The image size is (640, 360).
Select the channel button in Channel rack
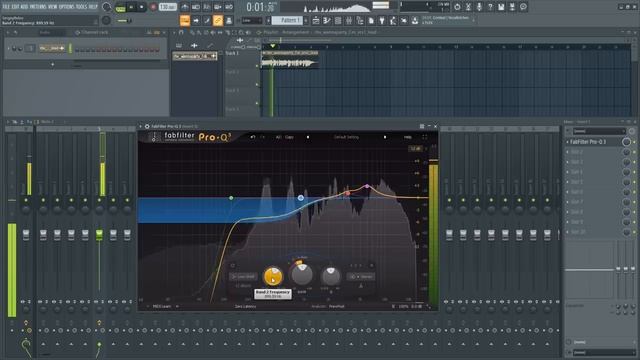point(52,48)
